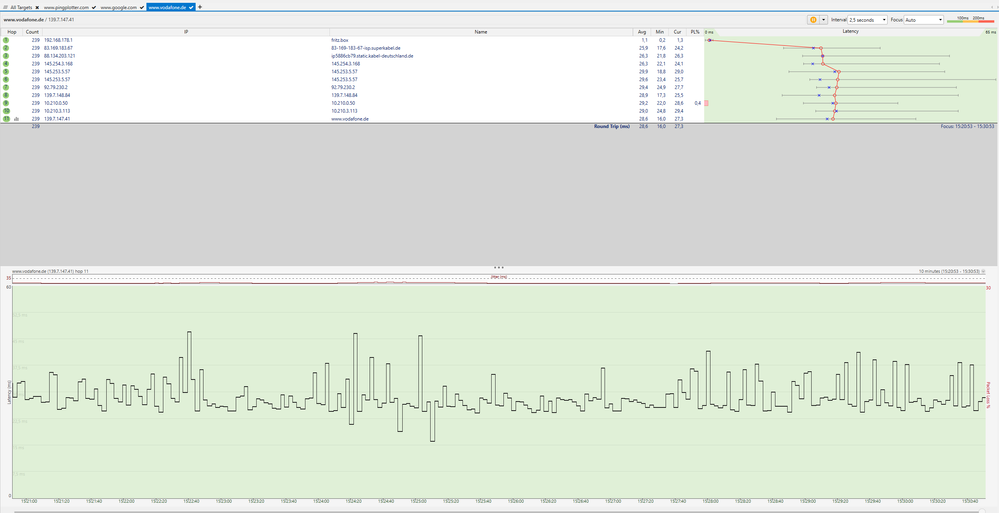
Task: Click the www.vodafone.de / 139.7.147.41 target title
Action: click(x=39, y=20)
